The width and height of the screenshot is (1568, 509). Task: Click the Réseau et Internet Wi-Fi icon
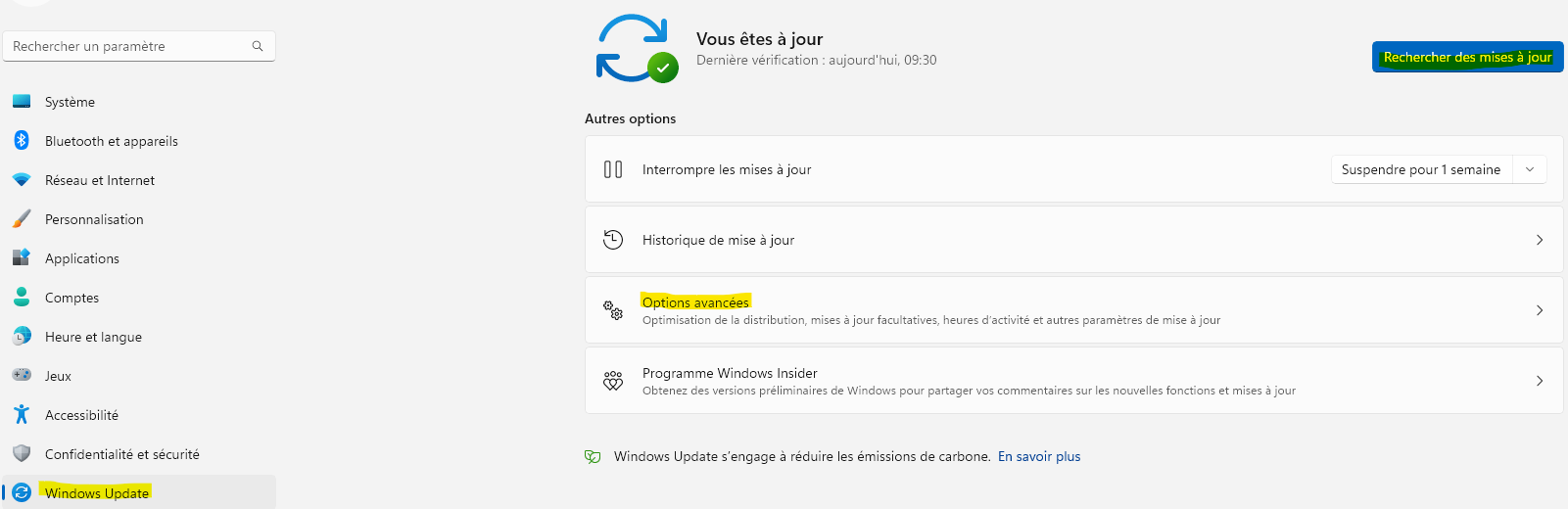tap(22, 180)
